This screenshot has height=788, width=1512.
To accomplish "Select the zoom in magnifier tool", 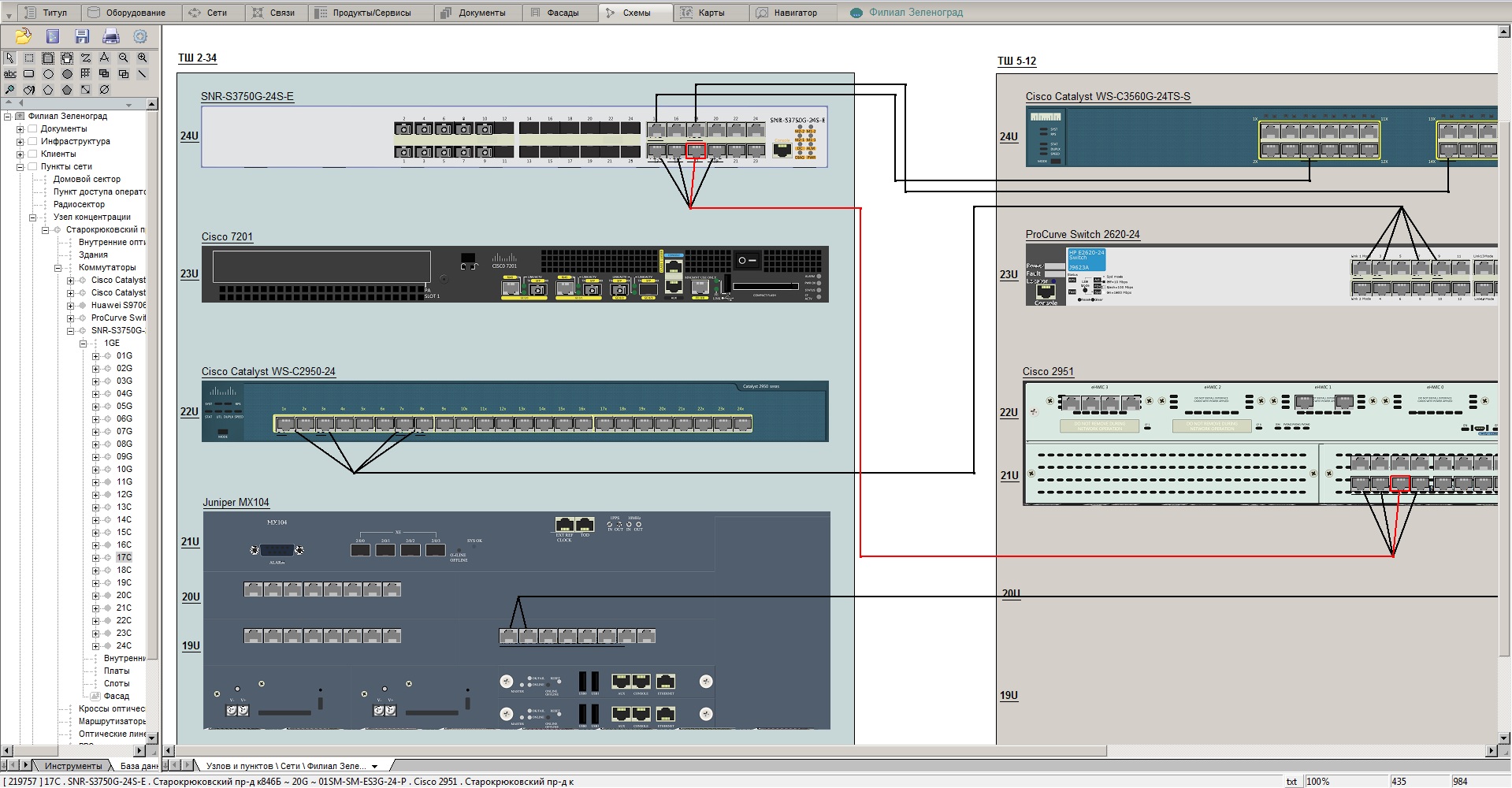I will [x=143, y=58].
